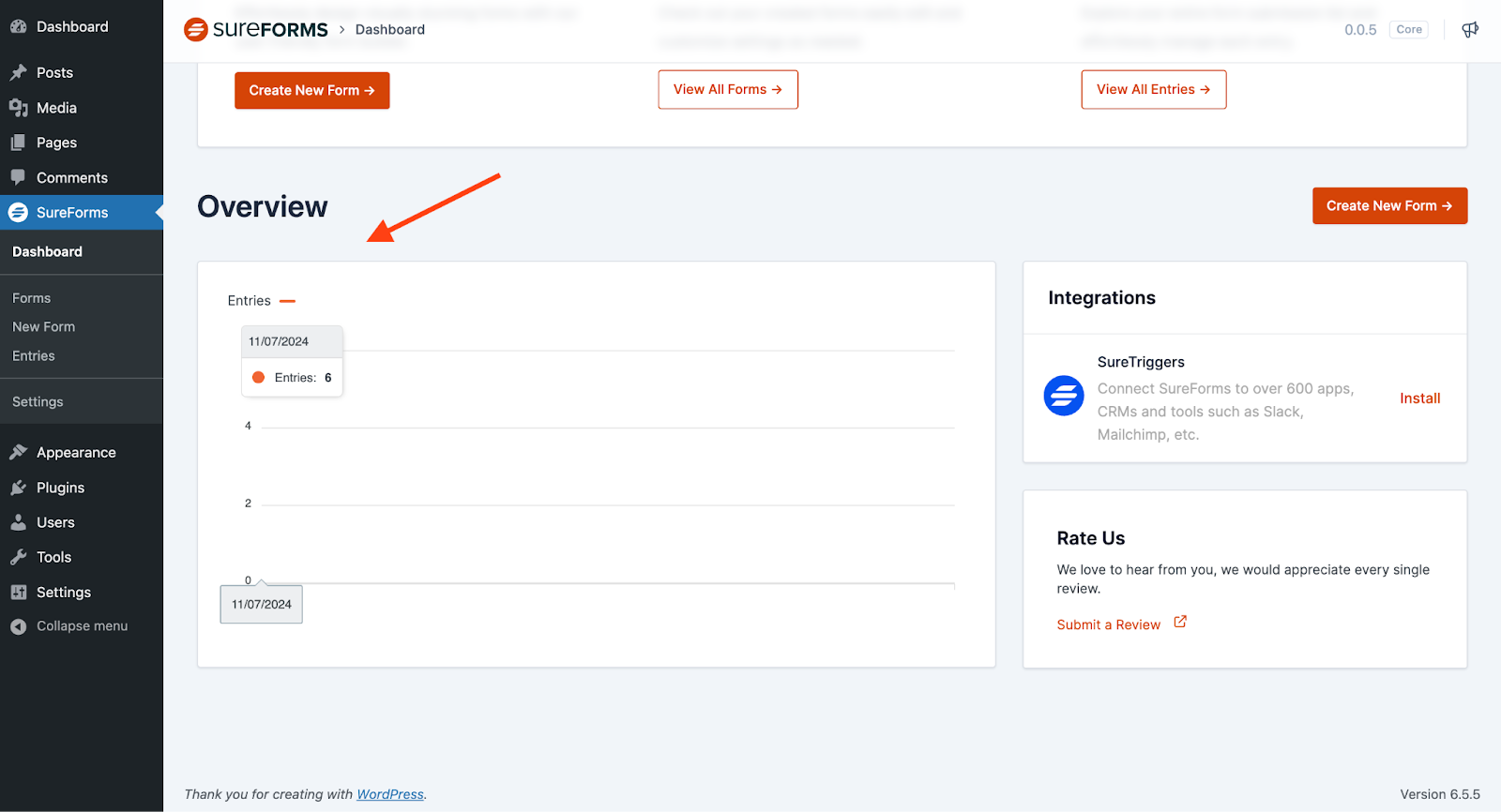Open the WordPress footer link
Screen dimensions: 1501x812
tap(390, 794)
